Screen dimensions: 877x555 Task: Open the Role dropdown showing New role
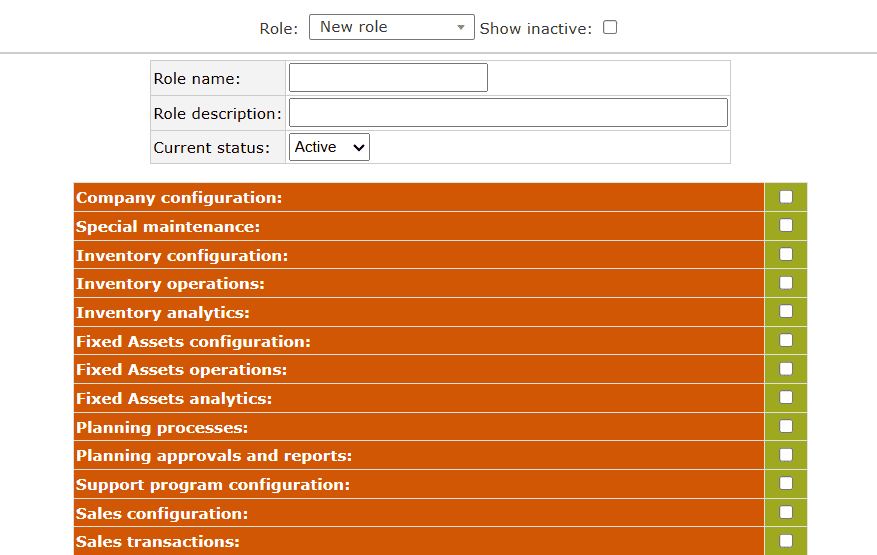click(x=391, y=27)
